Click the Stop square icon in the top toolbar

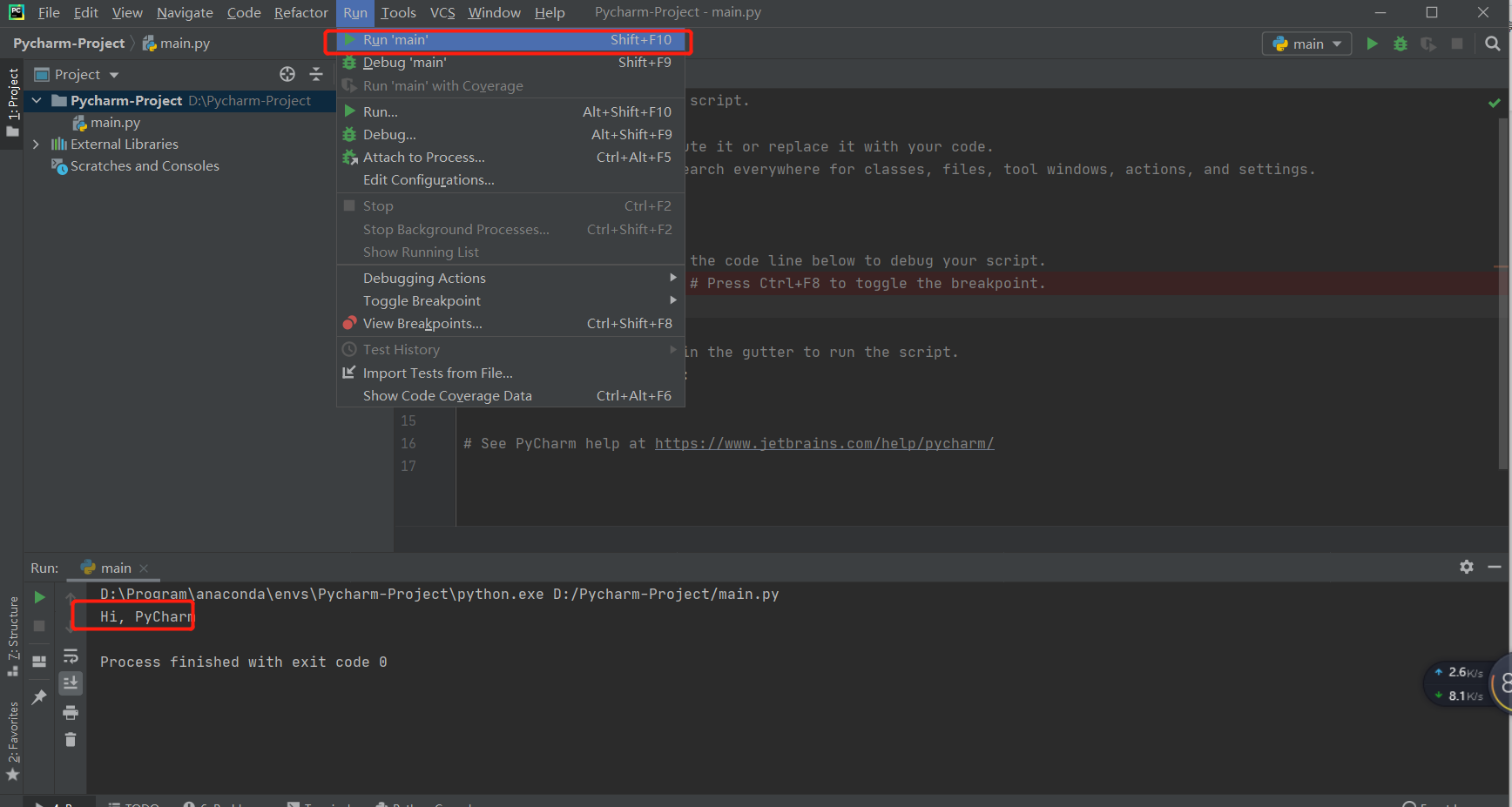1457,44
